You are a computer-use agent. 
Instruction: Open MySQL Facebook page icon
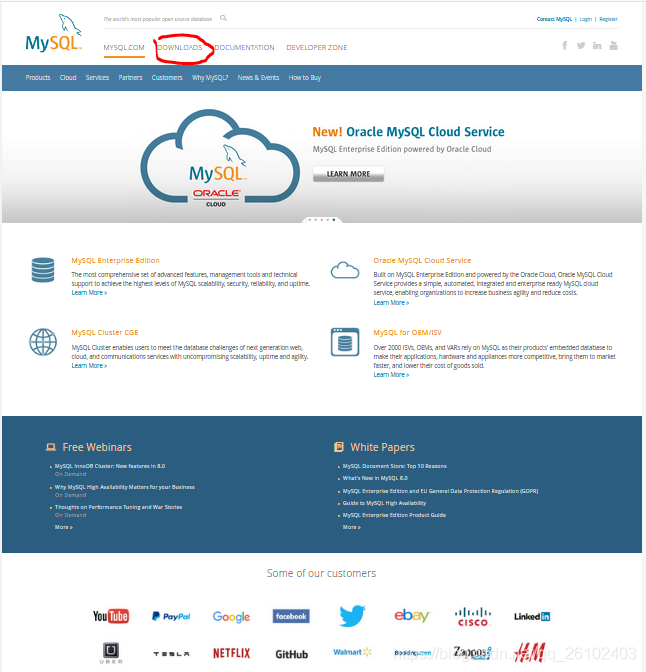point(565,45)
